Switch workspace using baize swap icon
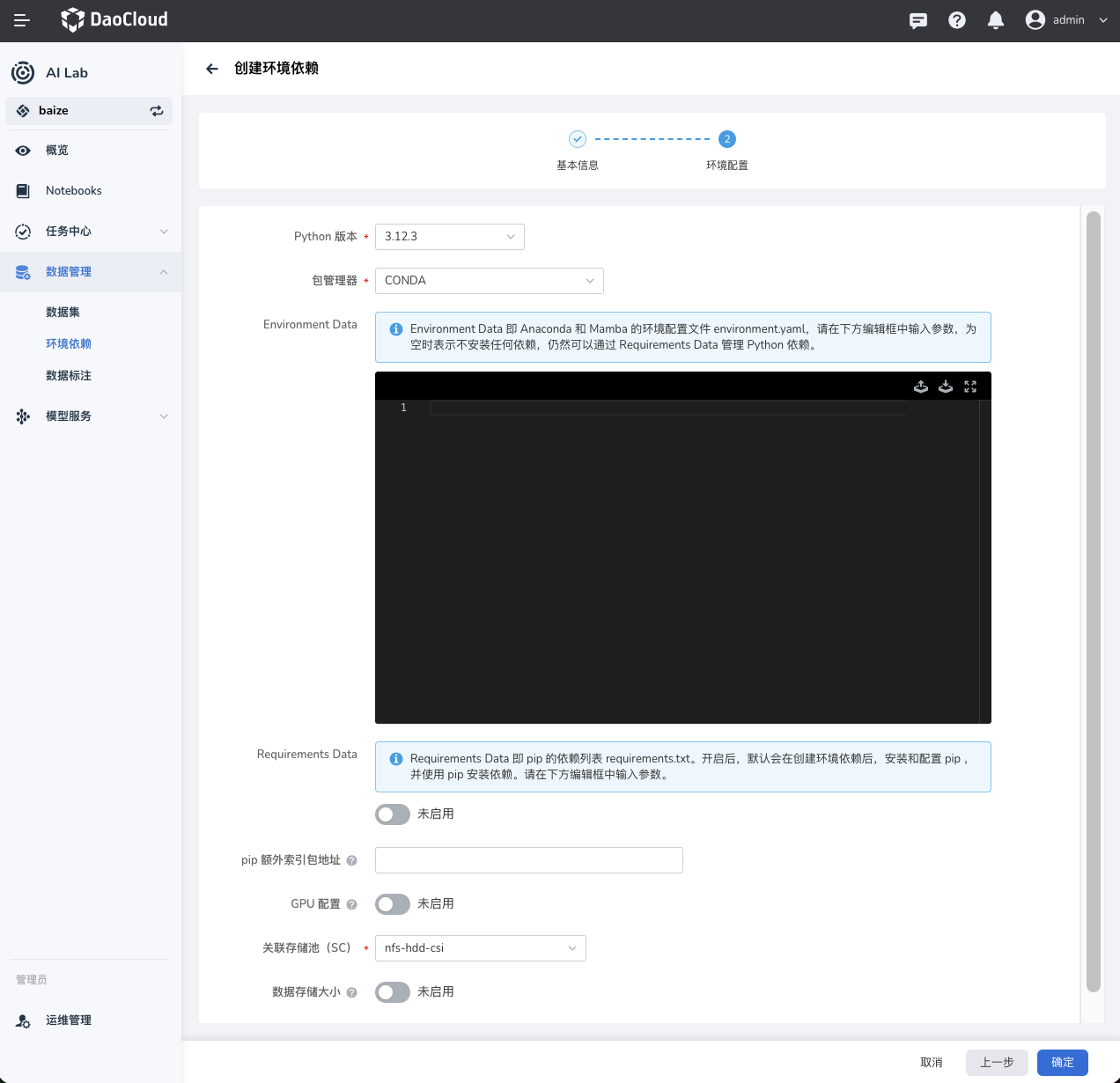Viewport: 1120px width, 1083px height. pos(157,111)
